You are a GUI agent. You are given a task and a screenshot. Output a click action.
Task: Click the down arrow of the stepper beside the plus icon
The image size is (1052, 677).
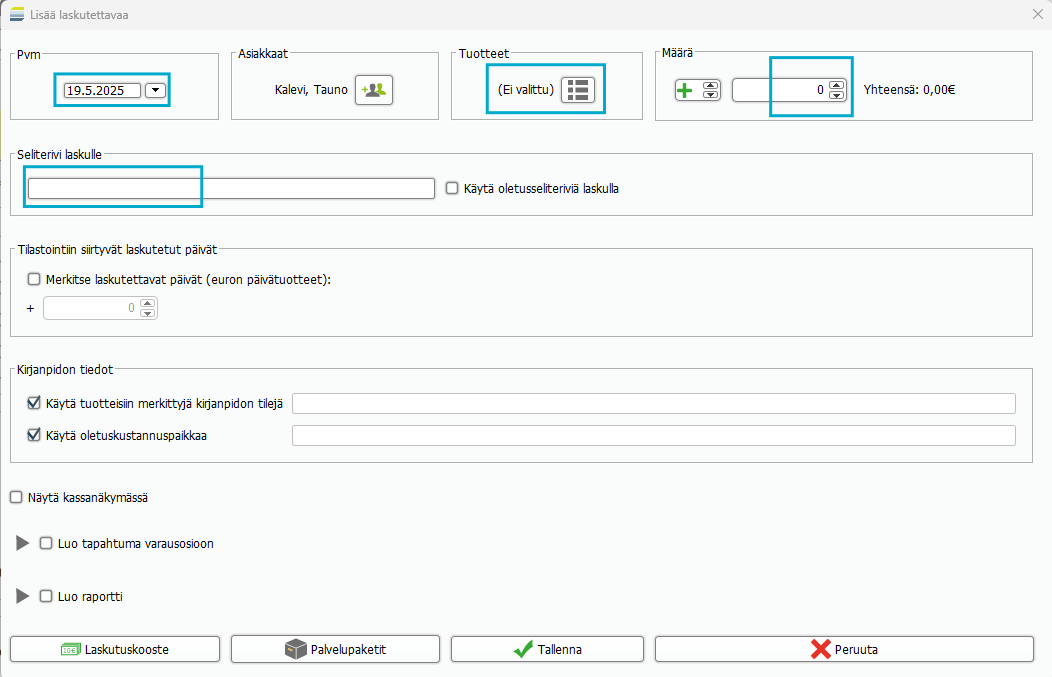tap(711, 95)
